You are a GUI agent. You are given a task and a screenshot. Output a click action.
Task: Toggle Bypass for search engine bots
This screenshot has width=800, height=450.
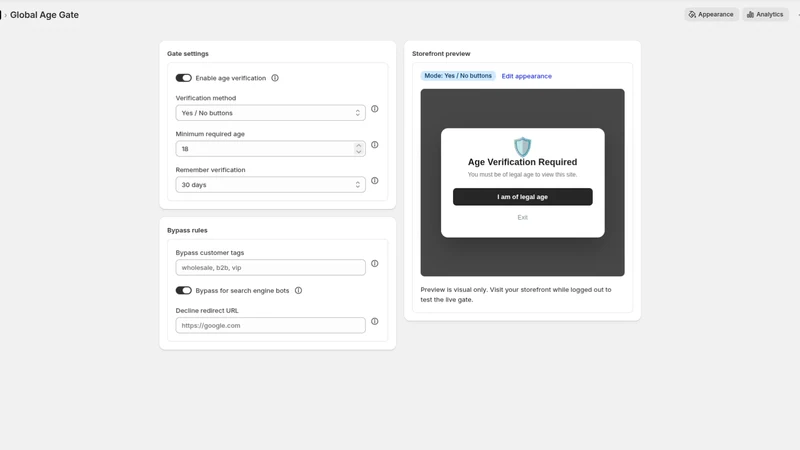[x=184, y=290]
